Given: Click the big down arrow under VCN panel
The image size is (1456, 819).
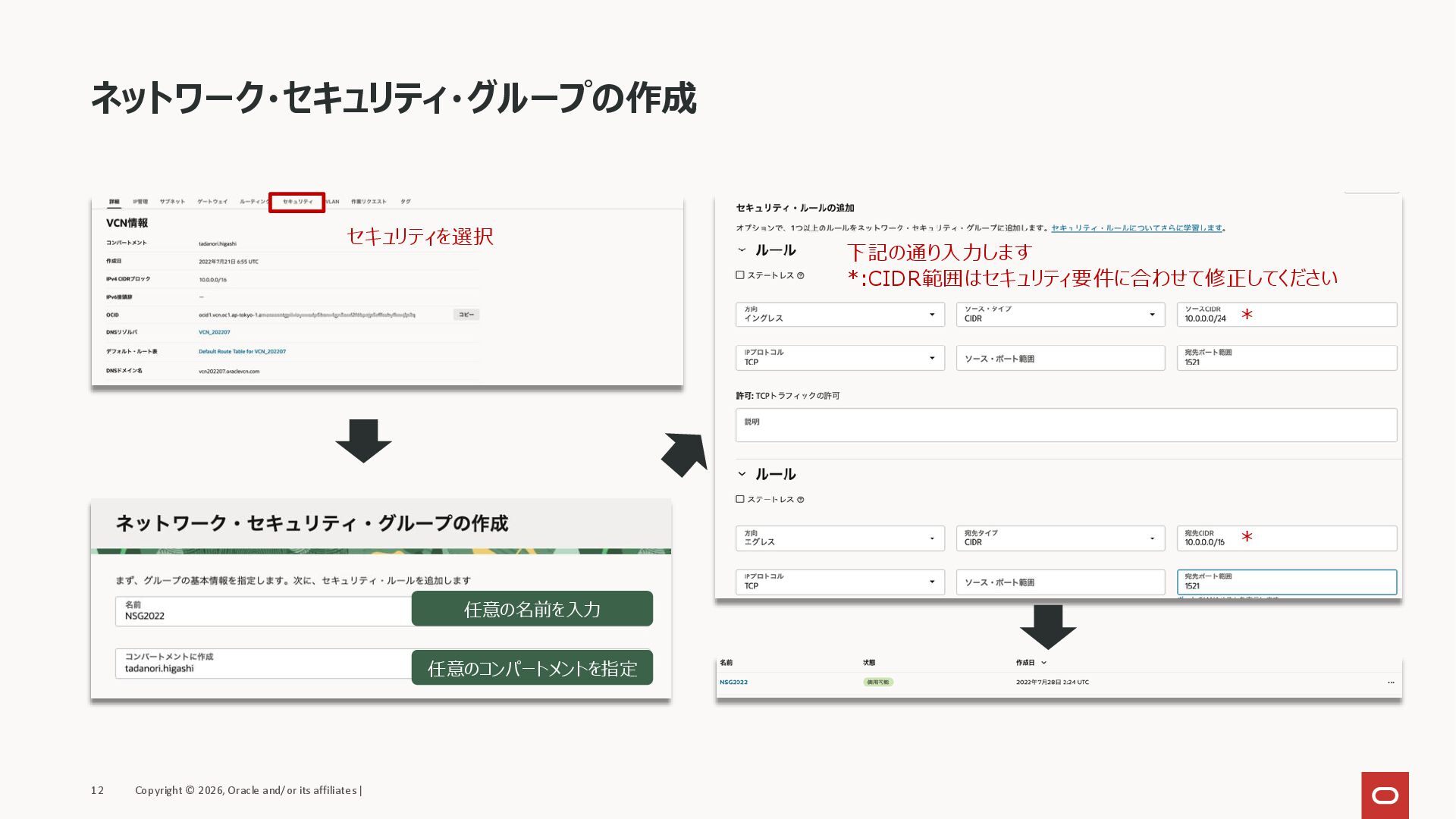Looking at the screenshot, I should tap(363, 441).
